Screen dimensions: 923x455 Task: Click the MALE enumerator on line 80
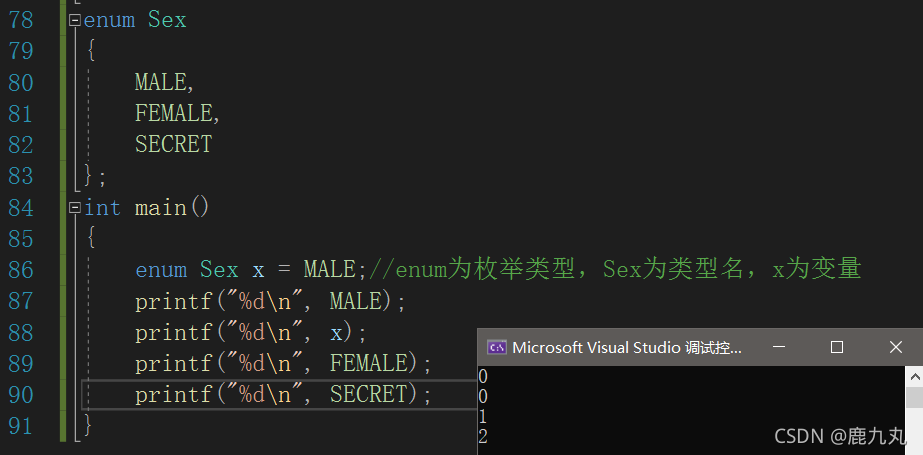click(160, 82)
